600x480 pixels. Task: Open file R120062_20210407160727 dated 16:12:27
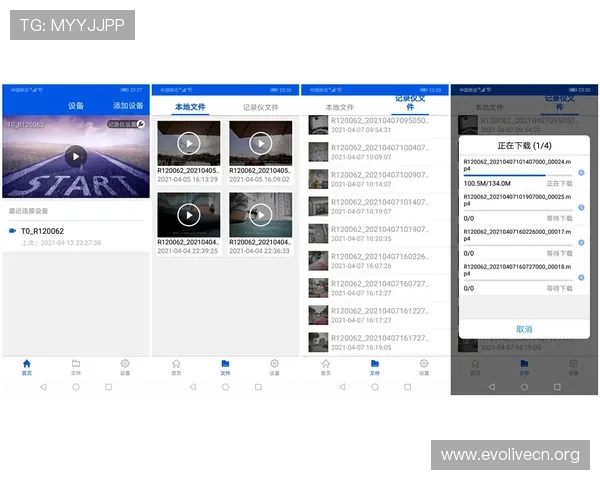tap(375, 288)
